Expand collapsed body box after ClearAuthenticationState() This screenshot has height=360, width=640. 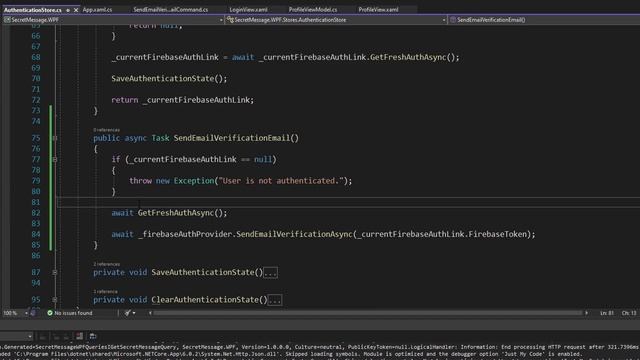click(274, 300)
